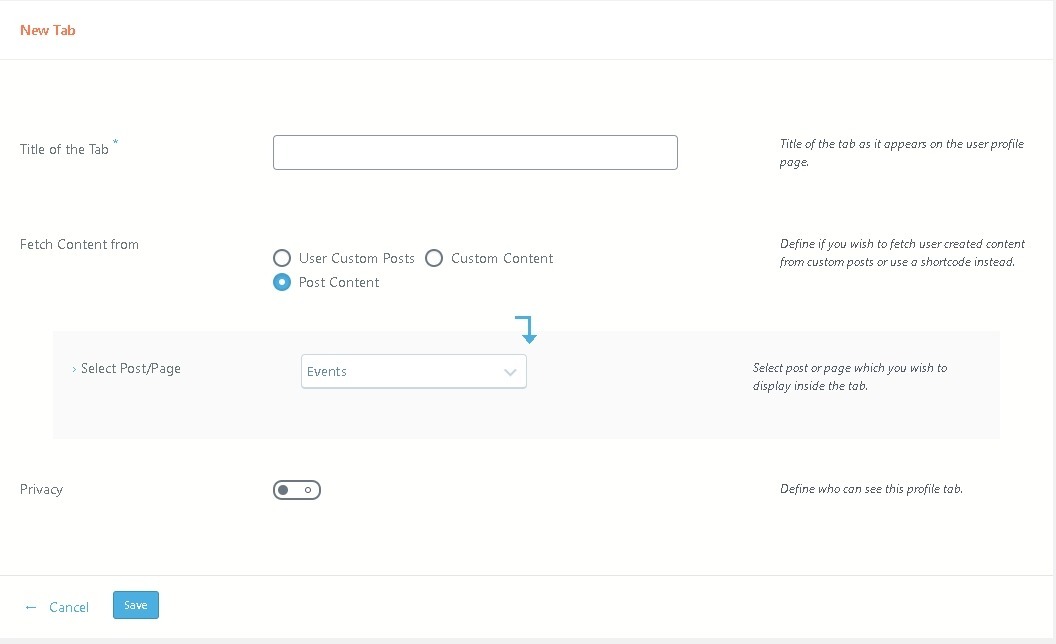Viewport: 1056px width, 644px height.
Task: Click the New Tab heading
Action: tap(48, 30)
